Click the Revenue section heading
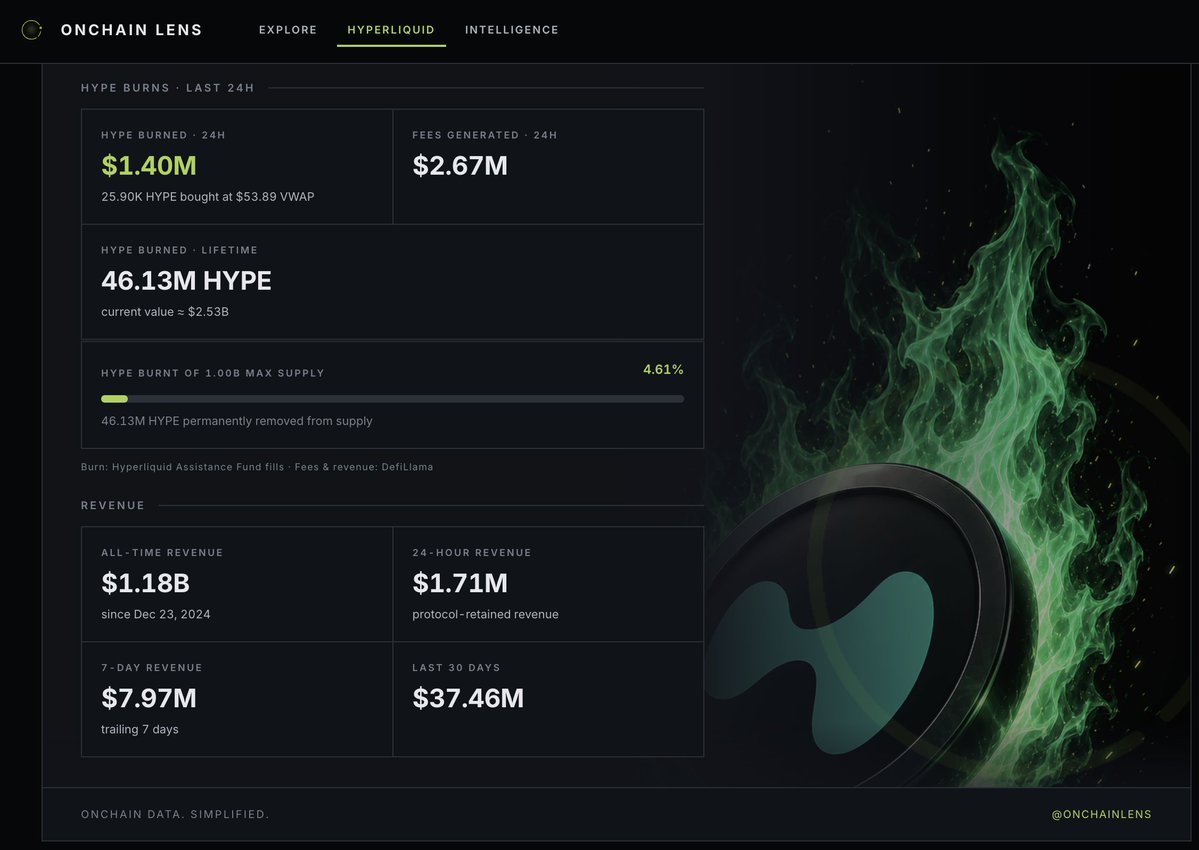The height and width of the screenshot is (850, 1199). (x=113, y=505)
